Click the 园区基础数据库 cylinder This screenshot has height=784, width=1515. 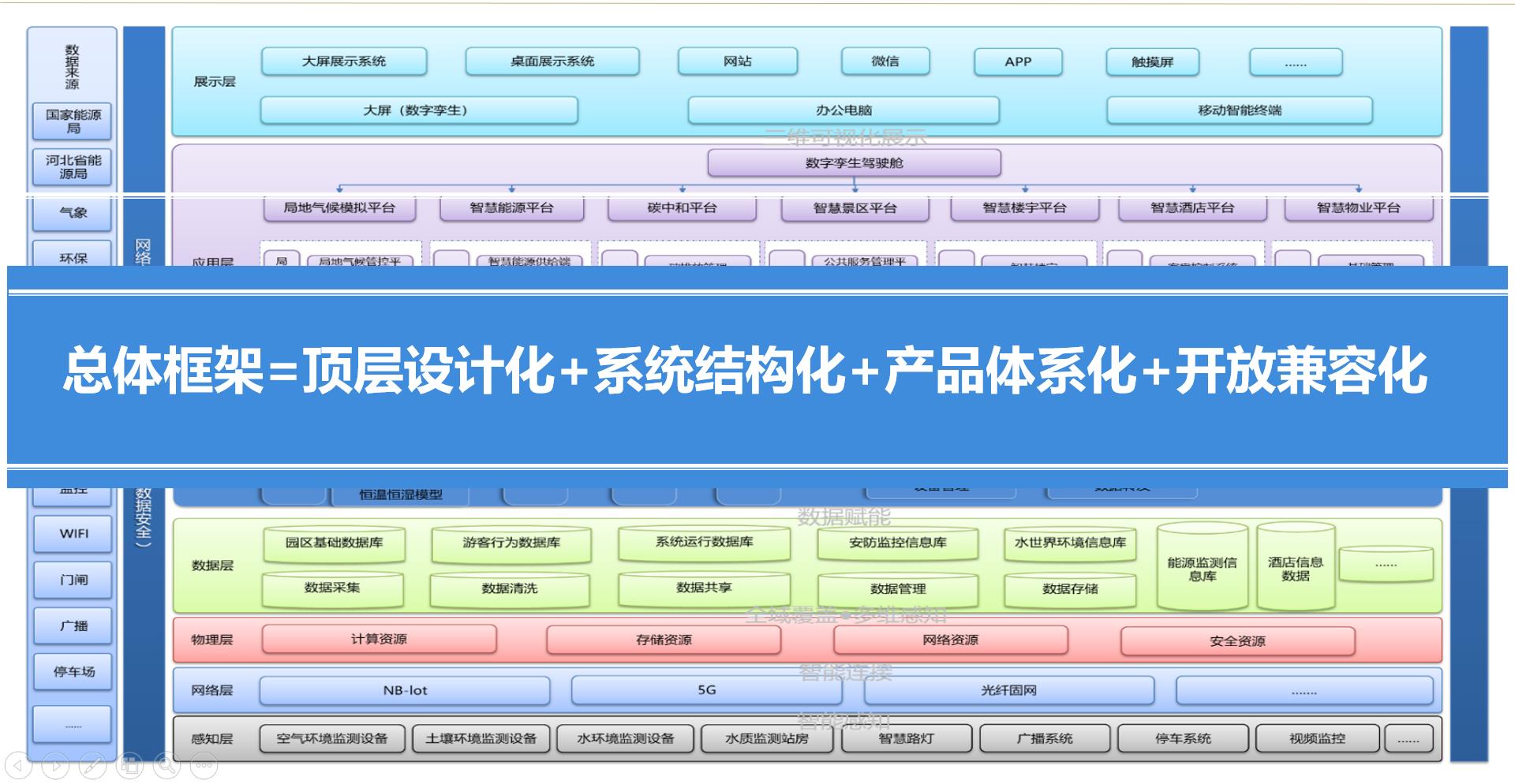335,543
